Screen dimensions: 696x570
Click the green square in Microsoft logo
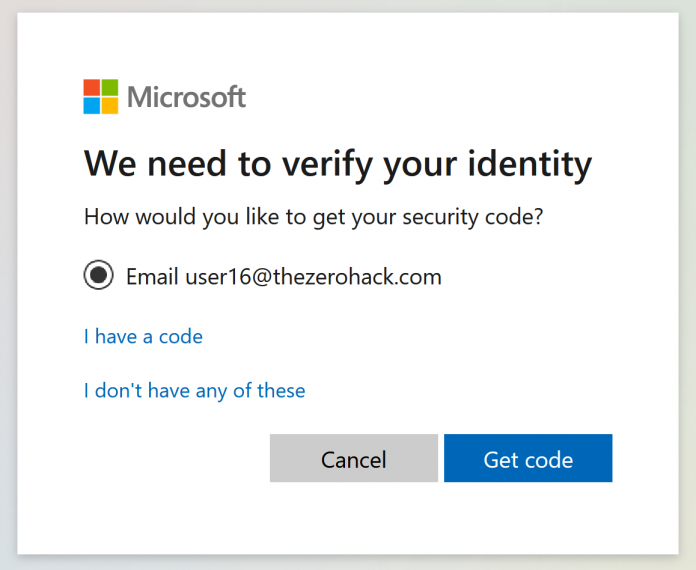(110, 87)
